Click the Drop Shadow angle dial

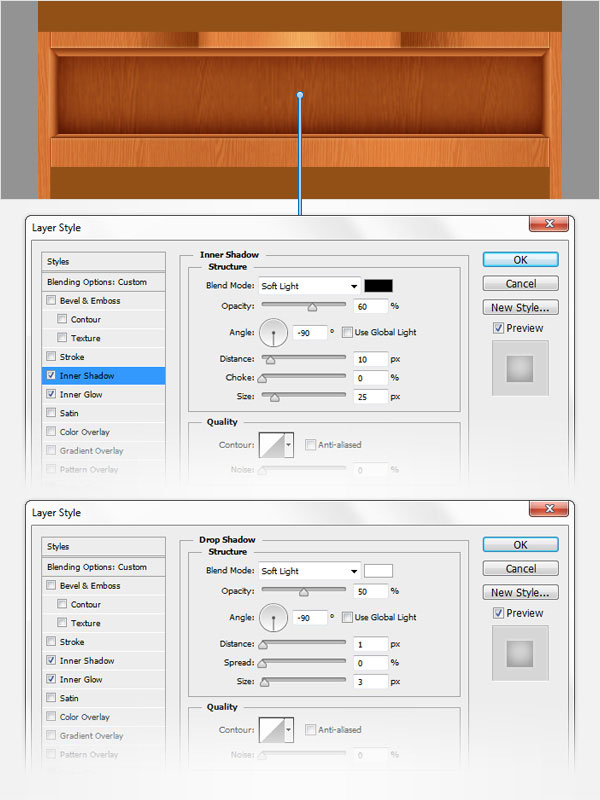click(273, 618)
